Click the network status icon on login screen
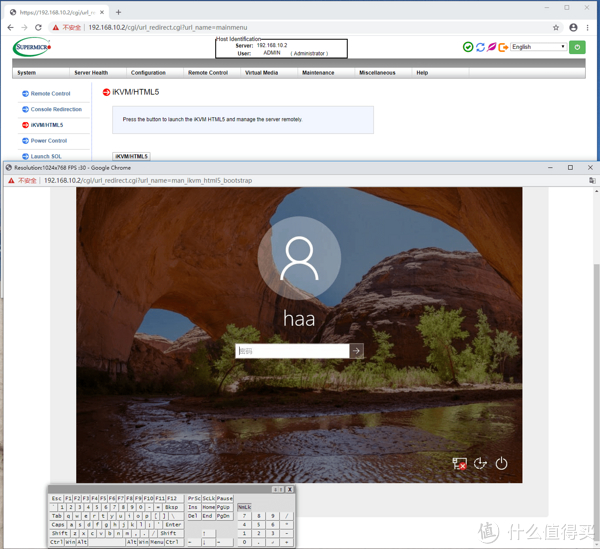600x549 pixels. pos(459,464)
